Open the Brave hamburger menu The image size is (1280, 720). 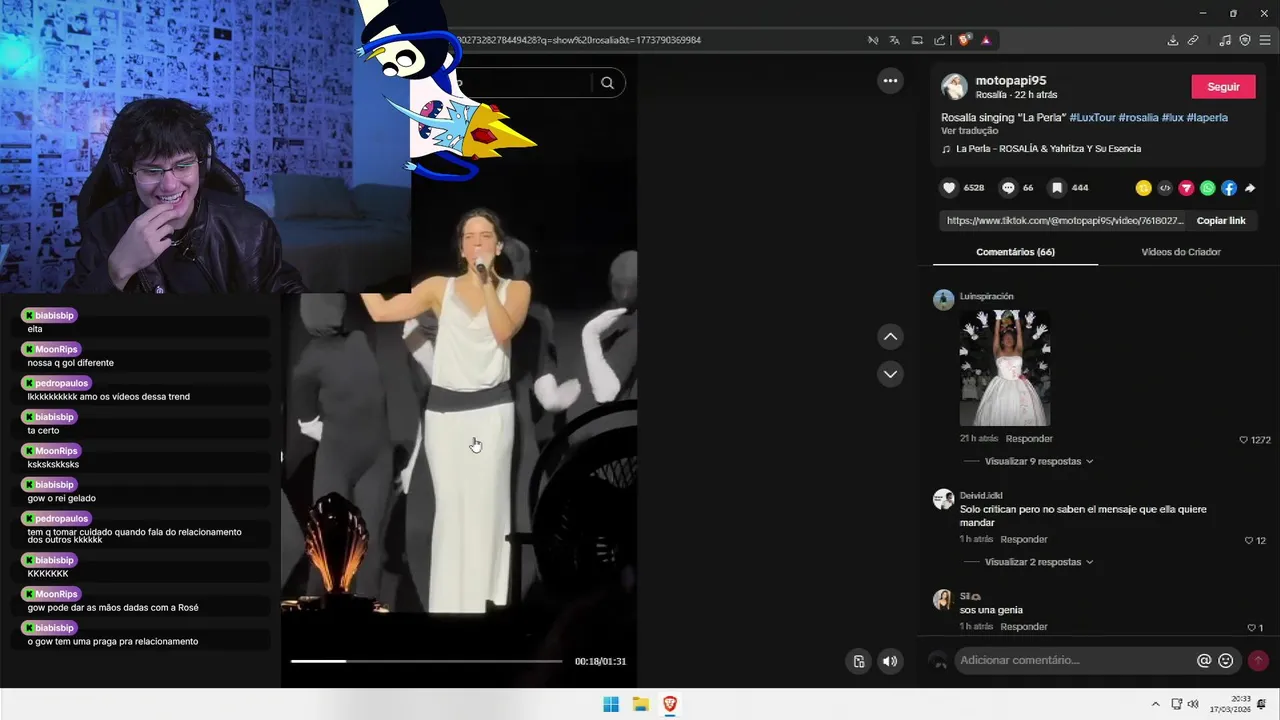(1265, 40)
